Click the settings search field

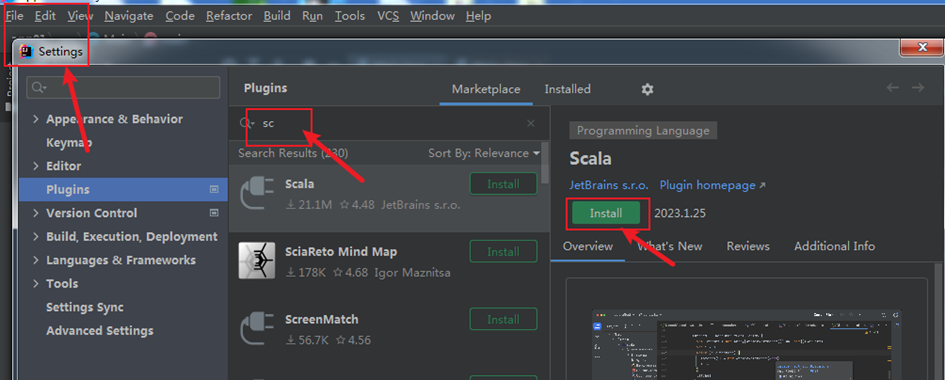tap(123, 88)
